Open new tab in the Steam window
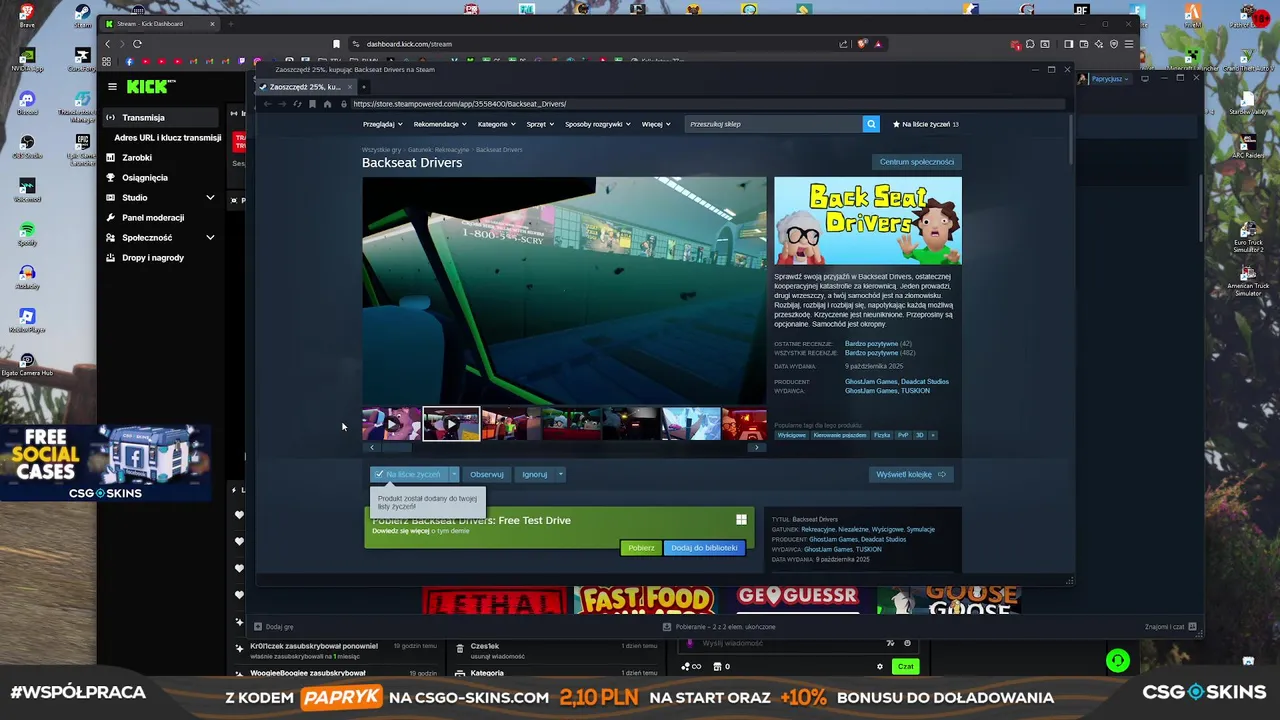Viewport: 1280px width, 720px height. coord(362,87)
